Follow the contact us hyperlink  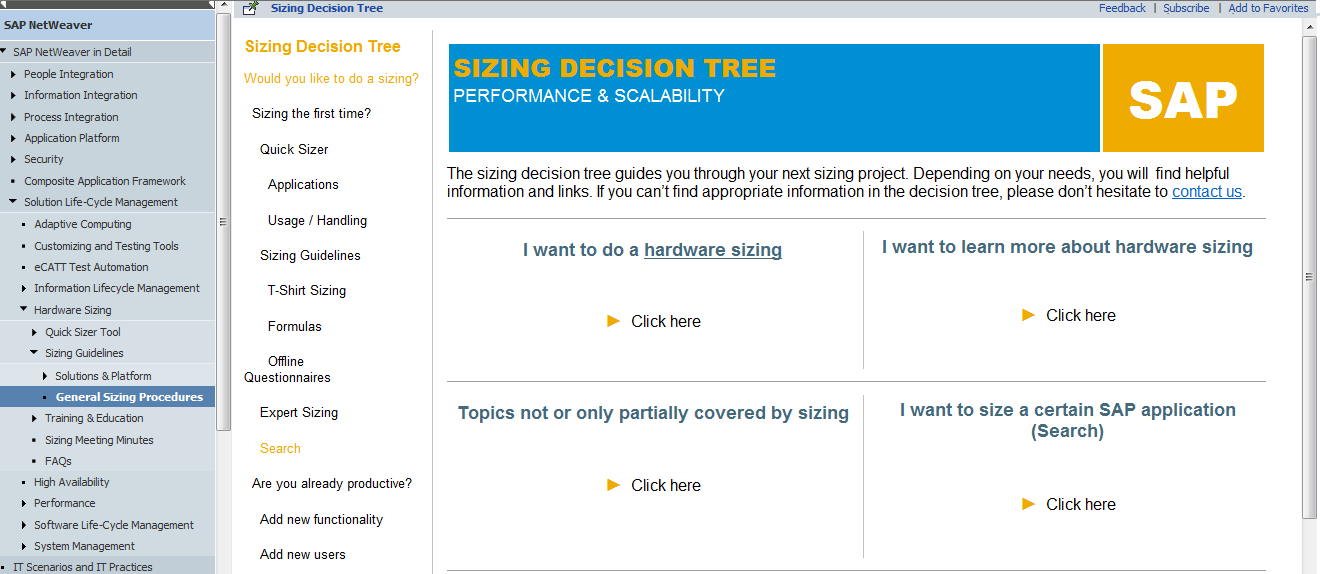[x=1207, y=192]
